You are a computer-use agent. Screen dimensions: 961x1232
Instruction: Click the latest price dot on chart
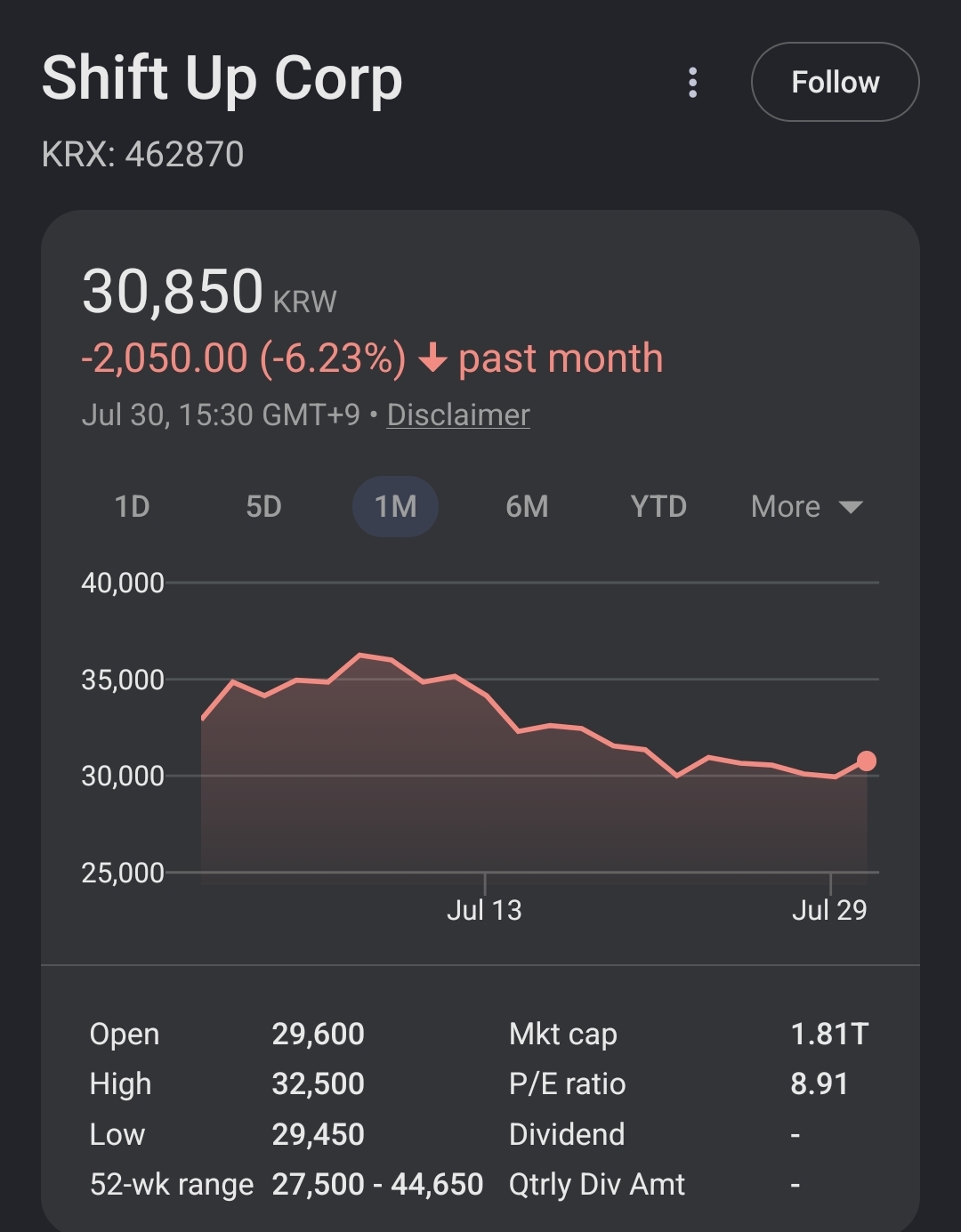pos(866,761)
